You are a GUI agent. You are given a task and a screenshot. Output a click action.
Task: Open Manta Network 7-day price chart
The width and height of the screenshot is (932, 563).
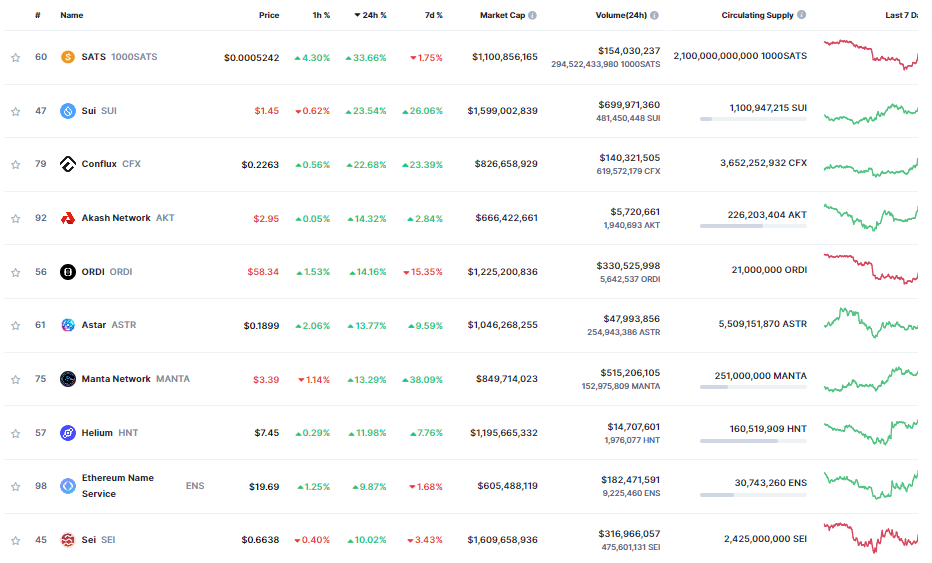871,379
